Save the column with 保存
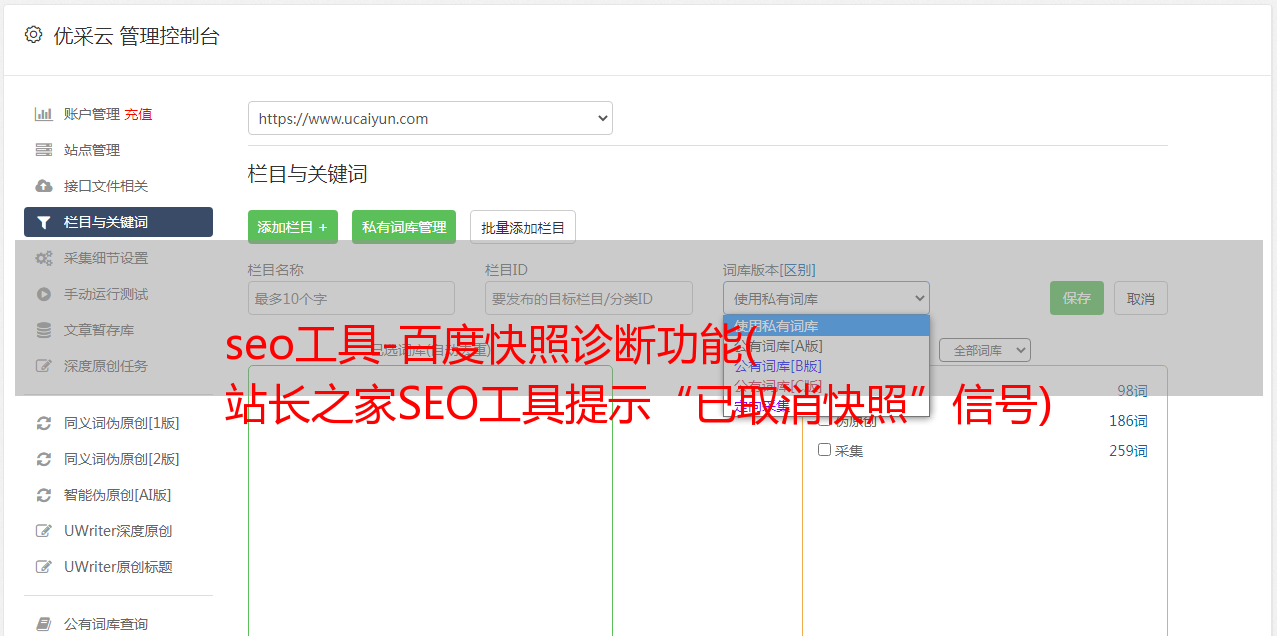The image size is (1277, 636). tap(1077, 298)
